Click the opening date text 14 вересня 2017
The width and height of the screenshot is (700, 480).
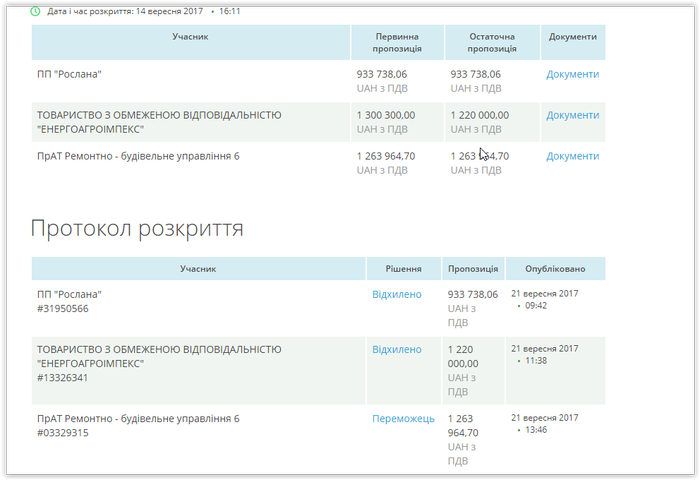169,11
